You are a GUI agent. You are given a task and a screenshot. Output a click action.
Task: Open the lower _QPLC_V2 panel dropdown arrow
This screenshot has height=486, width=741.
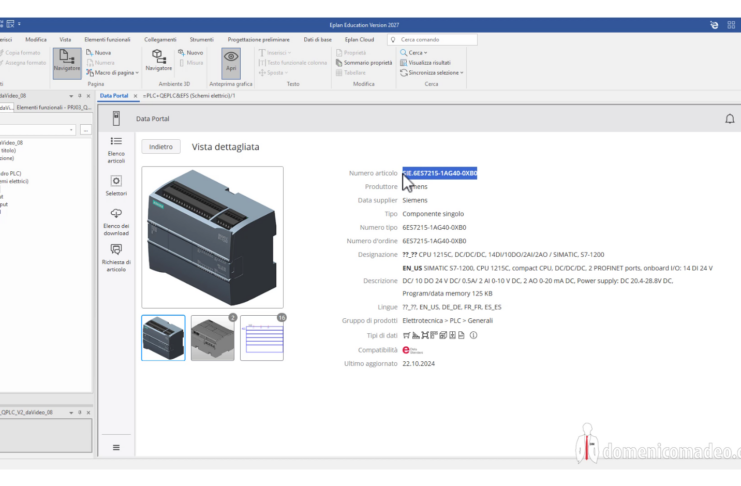(71, 413)
